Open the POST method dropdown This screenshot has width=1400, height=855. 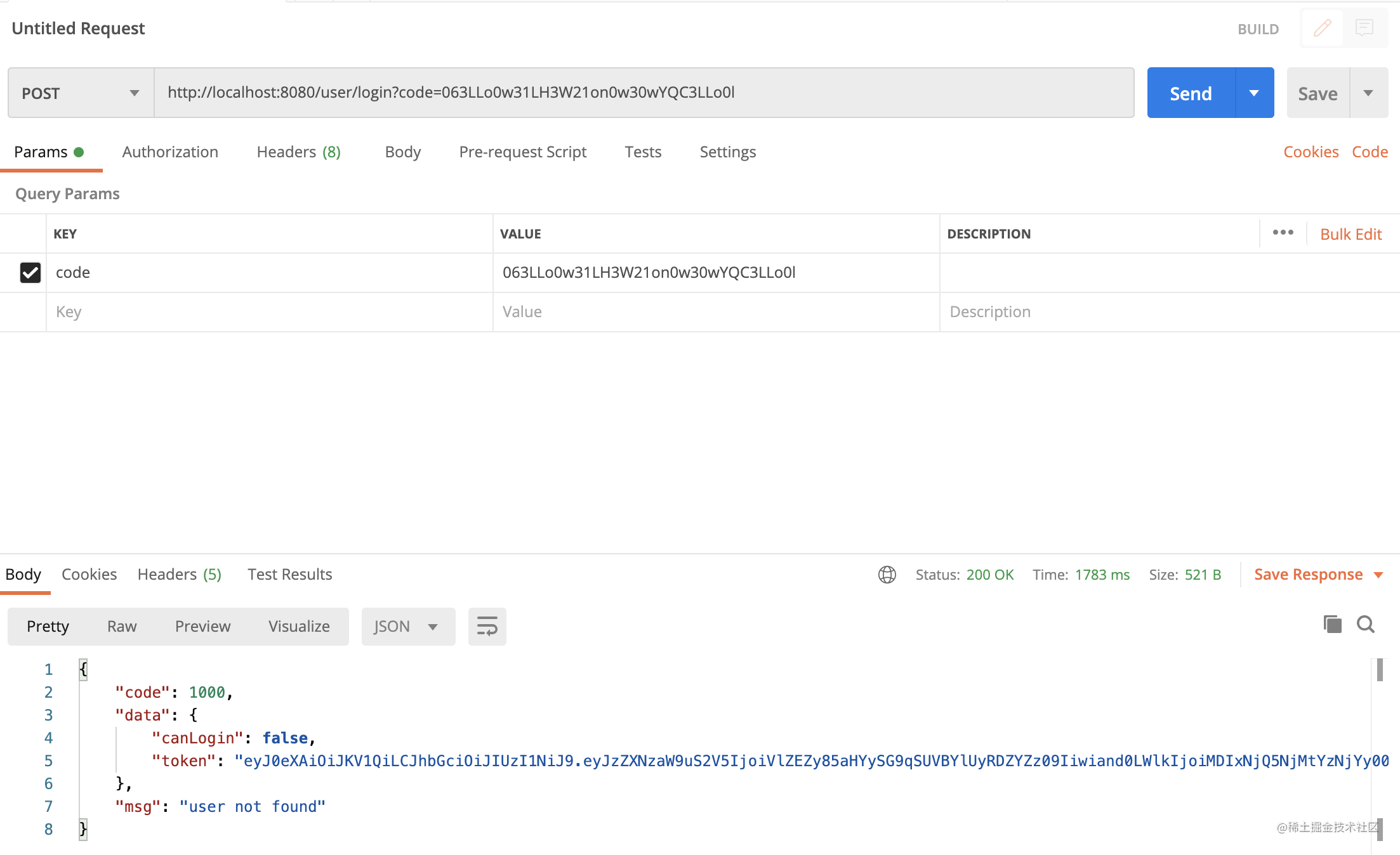click(81, 93)
